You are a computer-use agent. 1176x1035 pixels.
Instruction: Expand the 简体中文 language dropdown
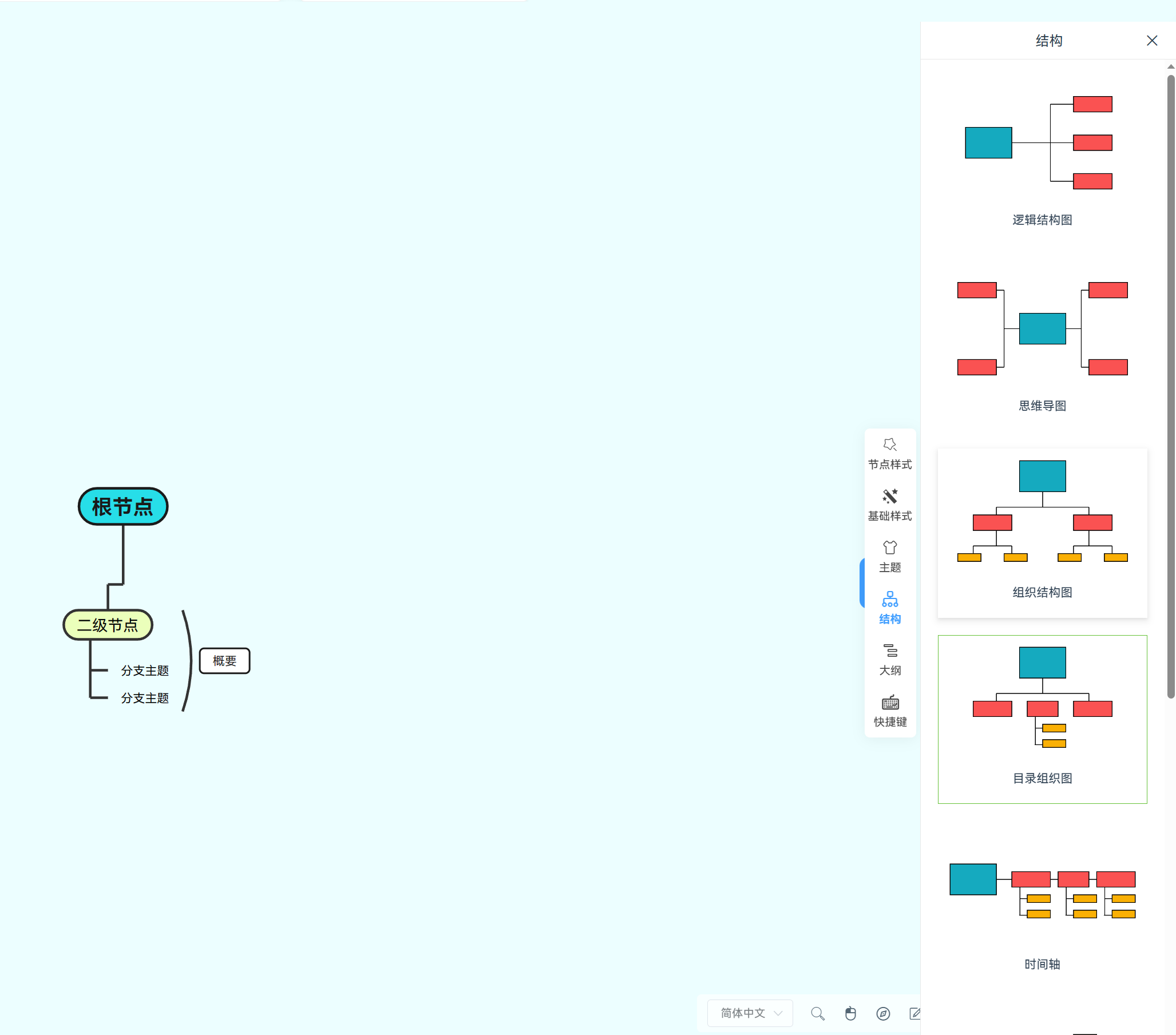click(x=750, y=1013)
